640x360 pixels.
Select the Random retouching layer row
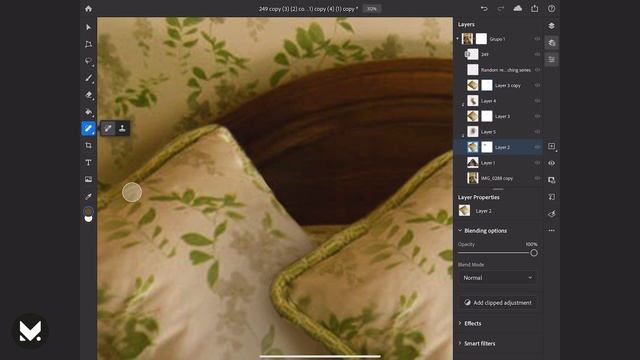click(x=498, y=70)
